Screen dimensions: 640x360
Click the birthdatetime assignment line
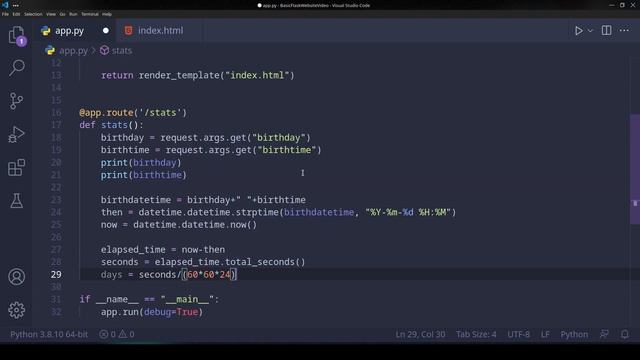tap(203, 200)
